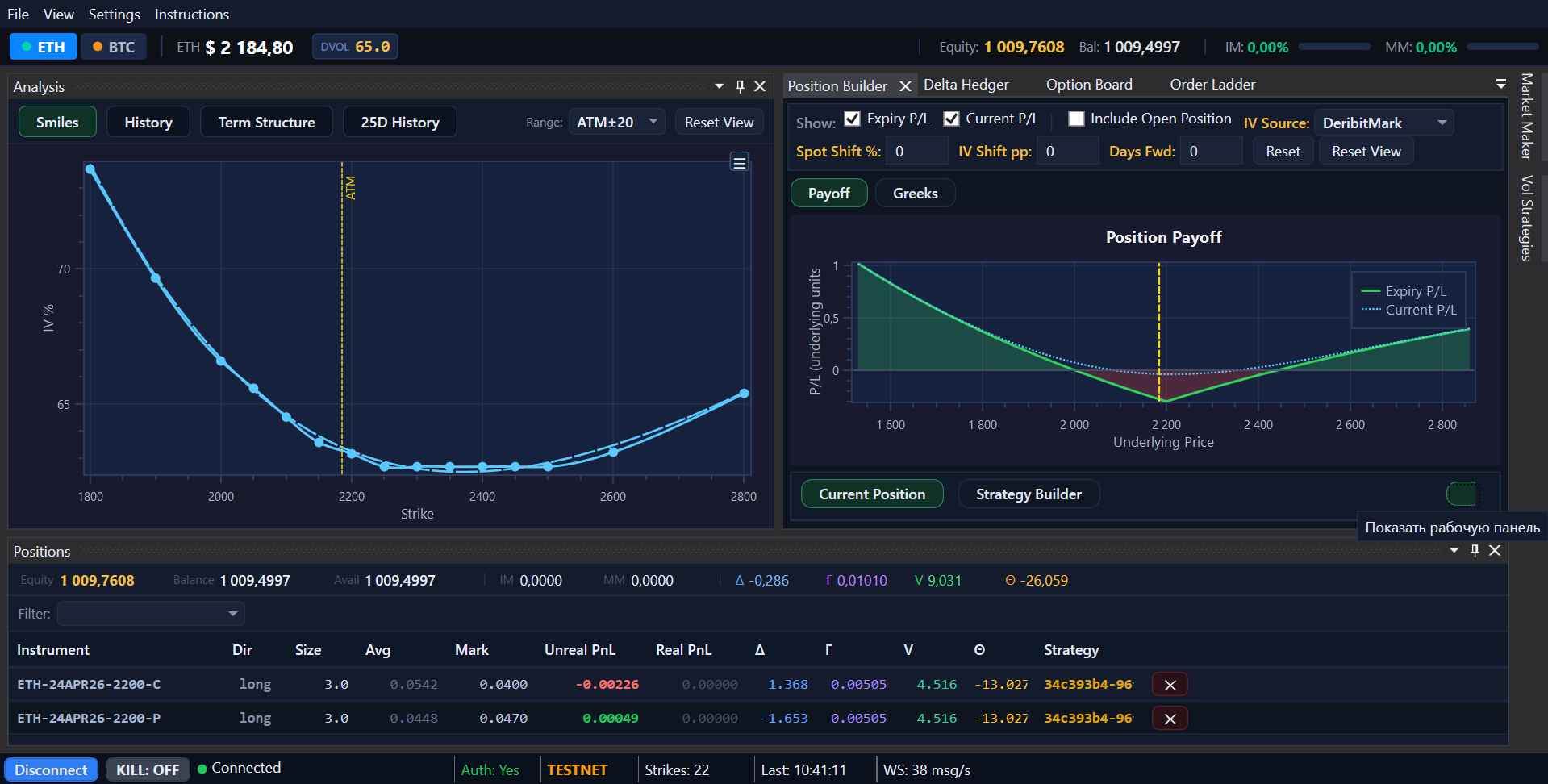This screenshot has height=784, width=1548.
Task: Close the Position Builder tab
Action: pyautogui.click(x=905, y=86)
